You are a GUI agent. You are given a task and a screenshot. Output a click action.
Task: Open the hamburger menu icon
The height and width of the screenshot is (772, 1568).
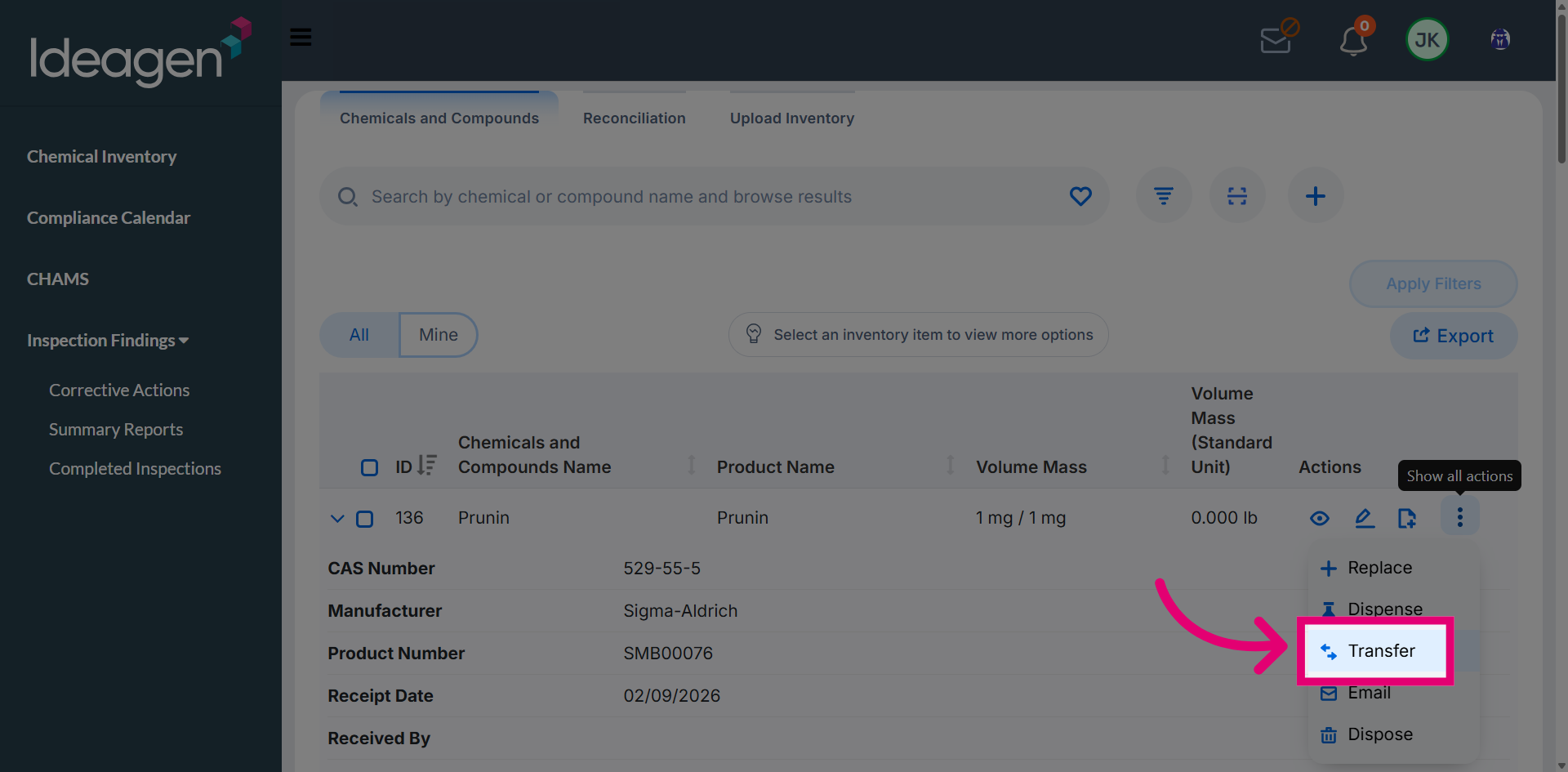[x=301, y=37]
